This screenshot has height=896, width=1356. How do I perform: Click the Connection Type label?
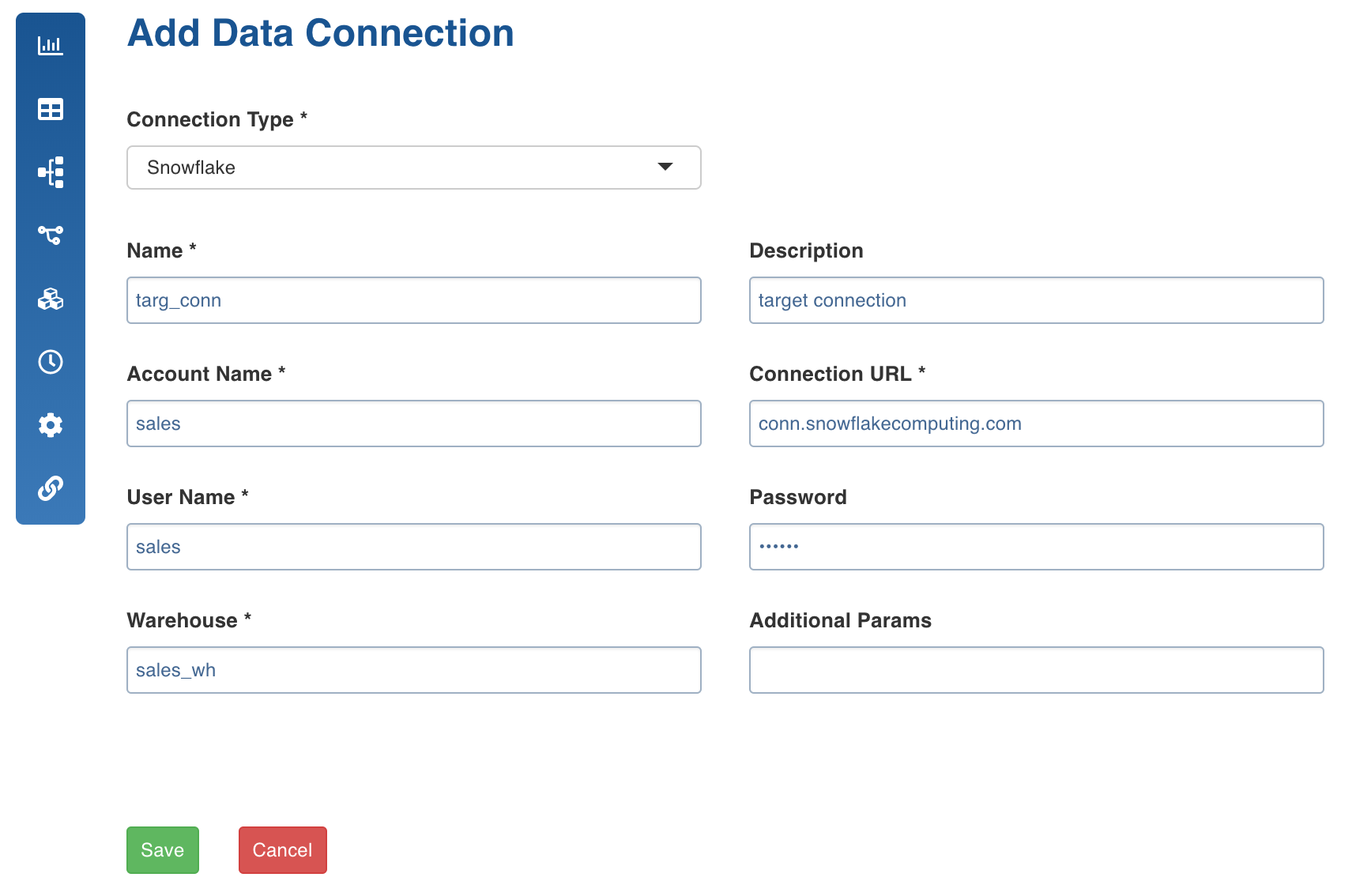(x=217, y=119)
